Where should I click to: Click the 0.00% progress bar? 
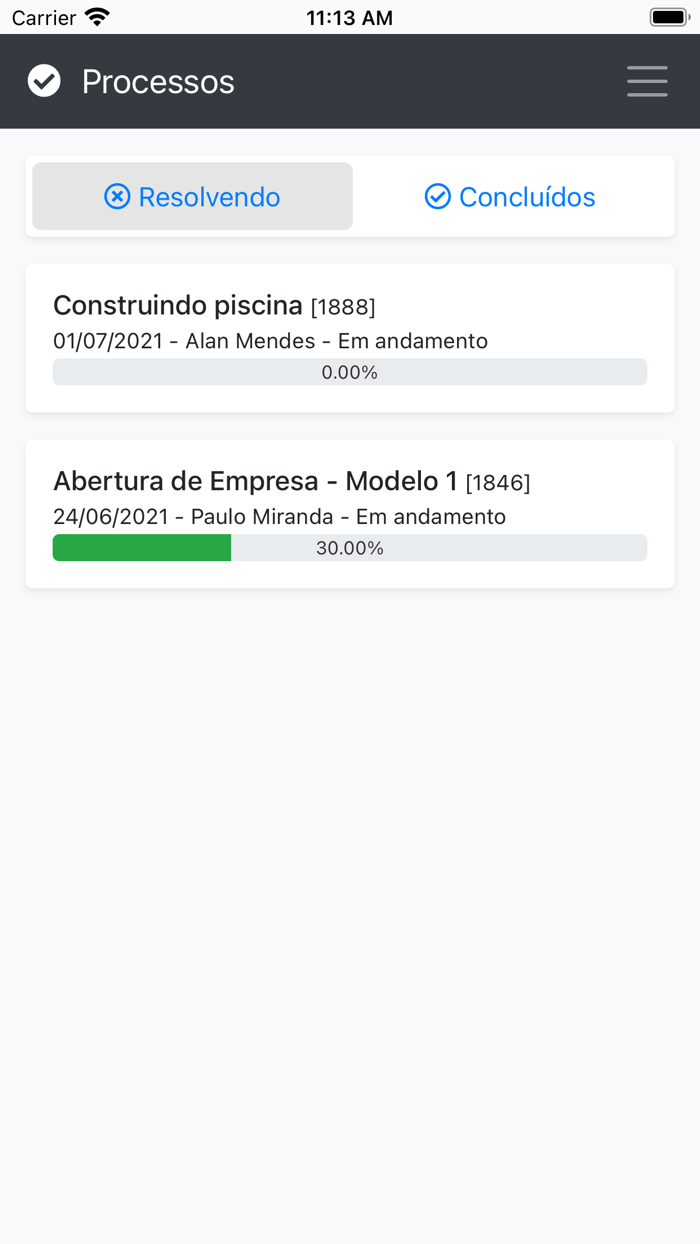(350, 371)
